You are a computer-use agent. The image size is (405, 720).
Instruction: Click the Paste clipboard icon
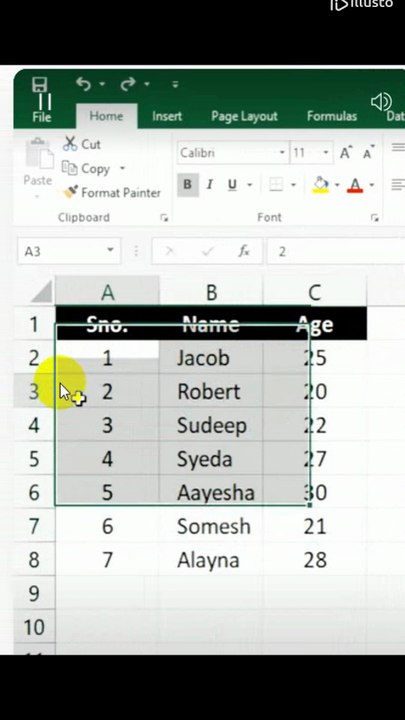tap(39, 153)
